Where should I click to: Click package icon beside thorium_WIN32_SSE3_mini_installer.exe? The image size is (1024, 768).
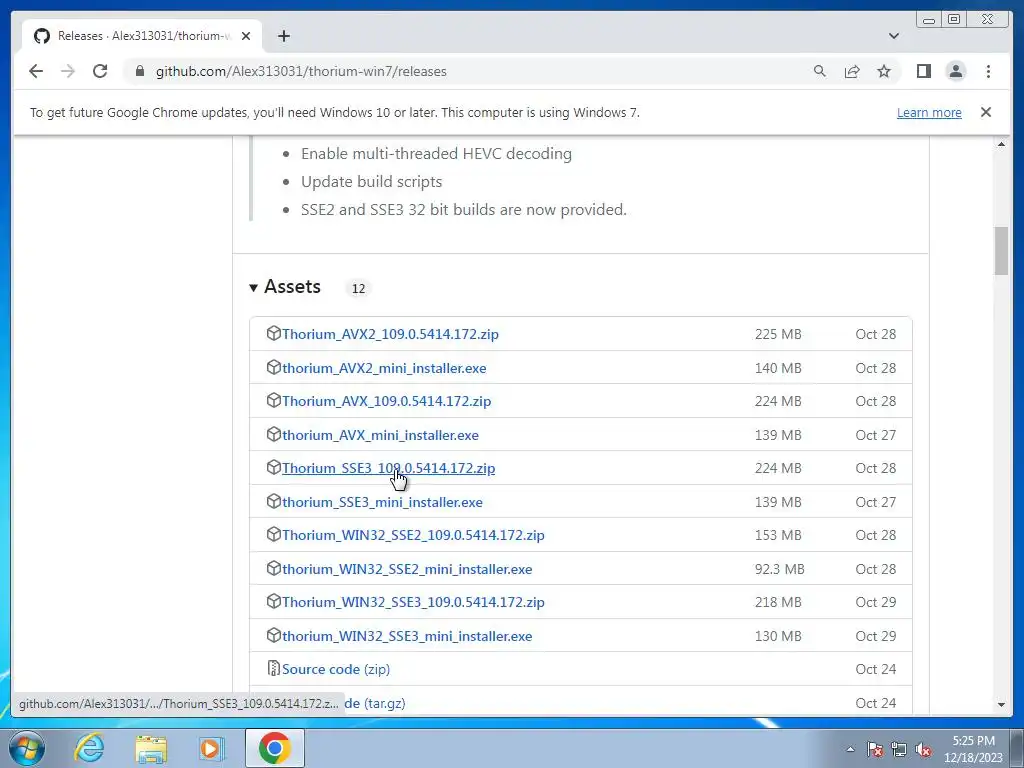(274, 635)
